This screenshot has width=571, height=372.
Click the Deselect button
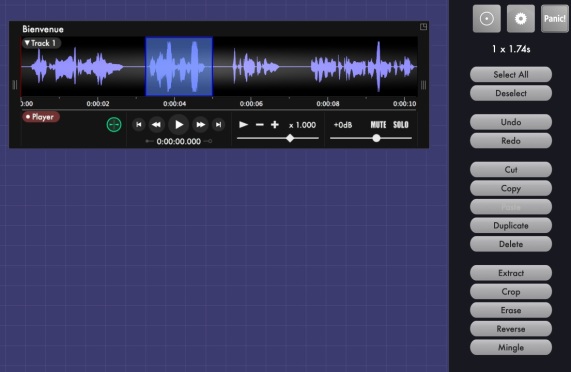(x=511, y=93)
